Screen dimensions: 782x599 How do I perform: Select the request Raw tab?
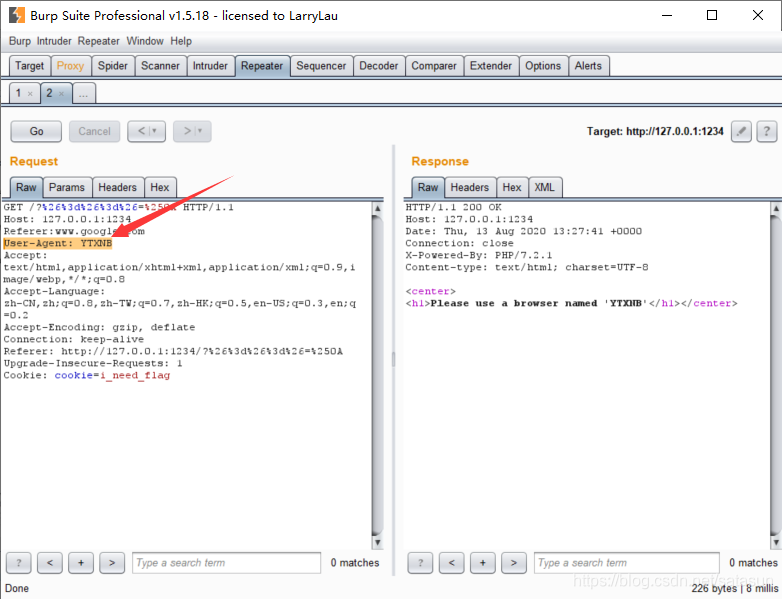click(26, 188)
